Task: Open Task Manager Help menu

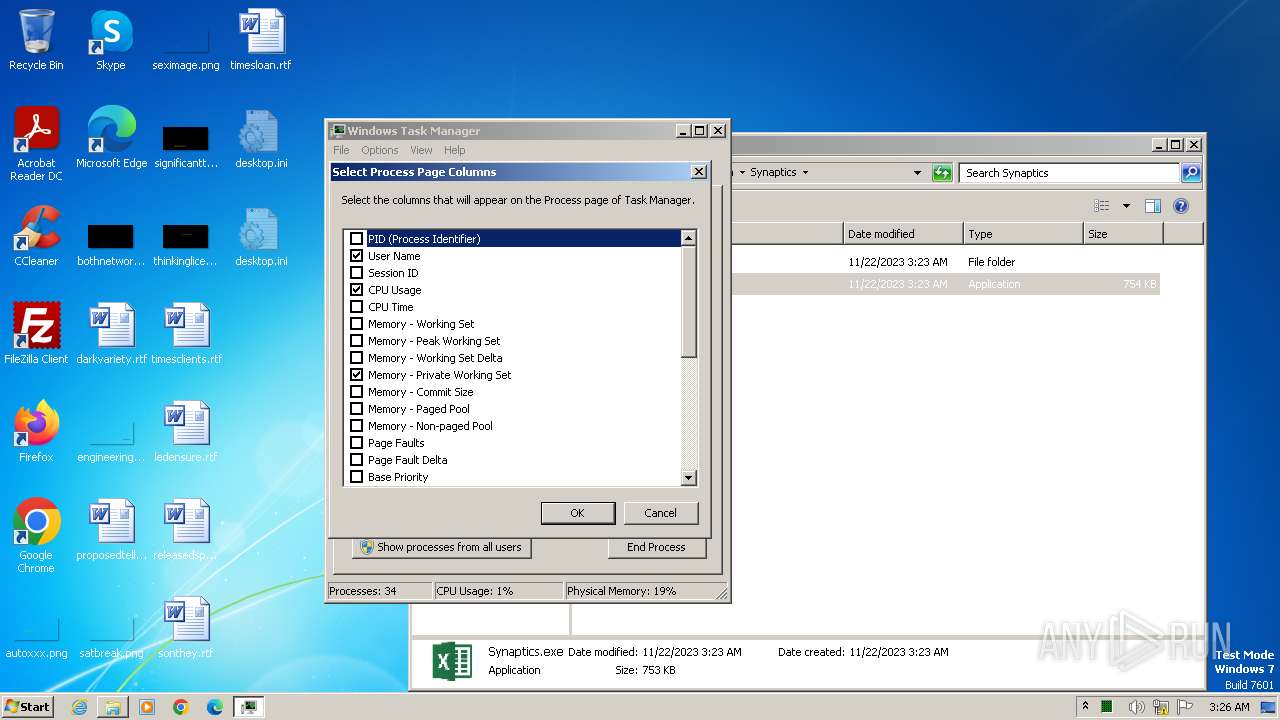Action: pyautogui.click(x=455, y=150)
